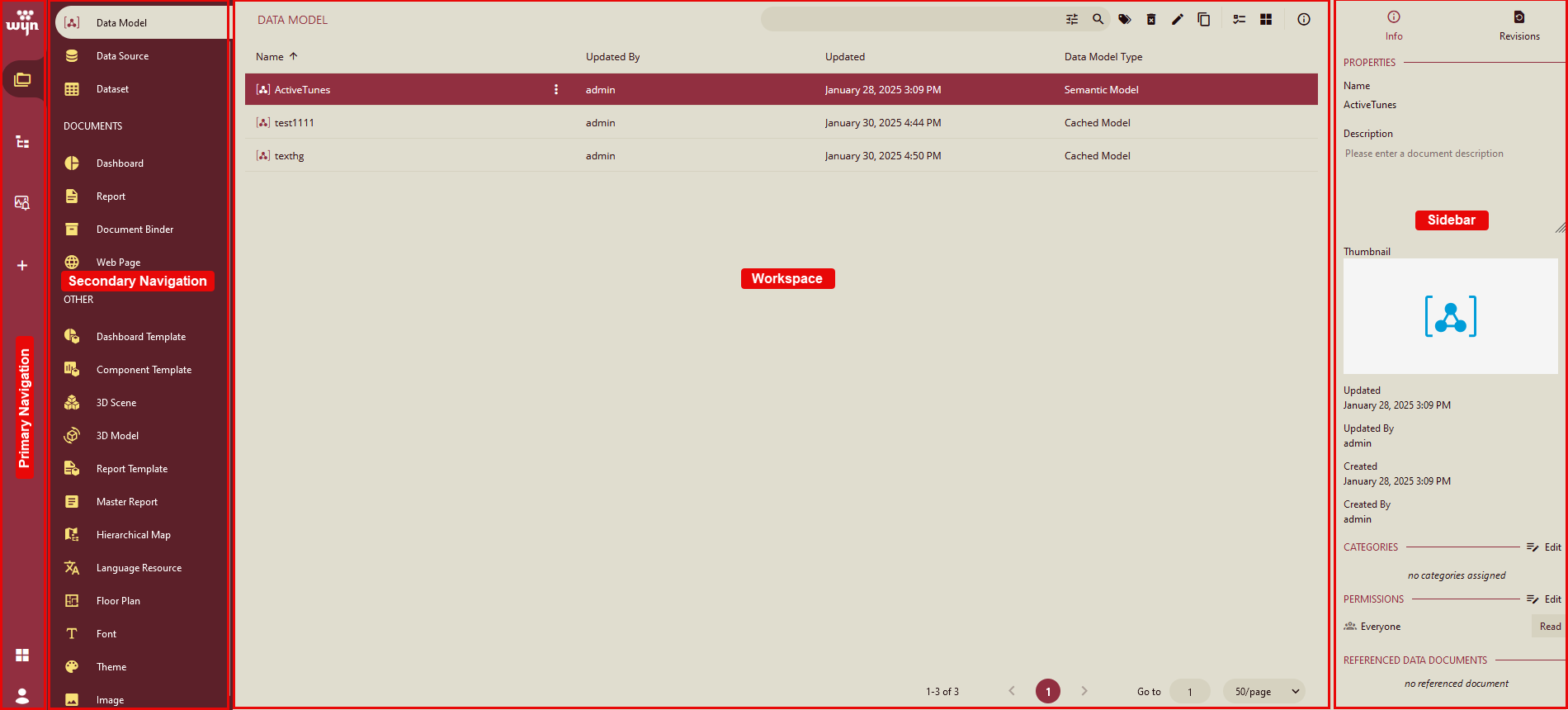This screenshot has width=1568, height=710.
Task: Toggle the info sidebar panel icon
Action: tap(1304, 19)
